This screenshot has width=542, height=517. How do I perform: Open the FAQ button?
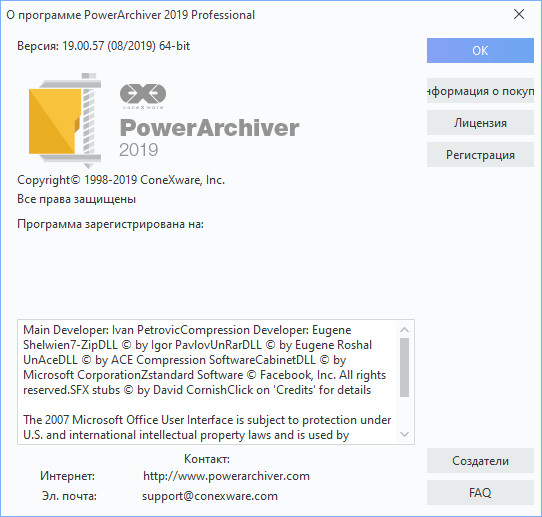click(480, 492)
